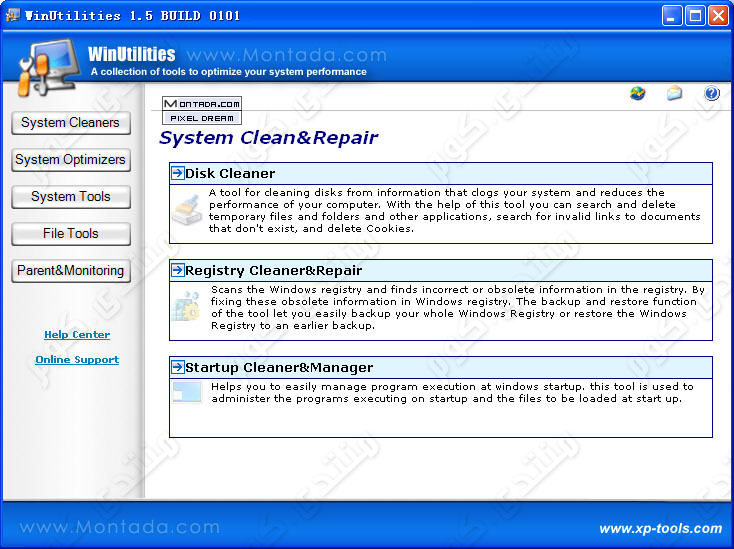Click the Registry Cleaner&Repair description icon
The height and width of the screenshot is (549, 734).
click(x=187, y=306)
